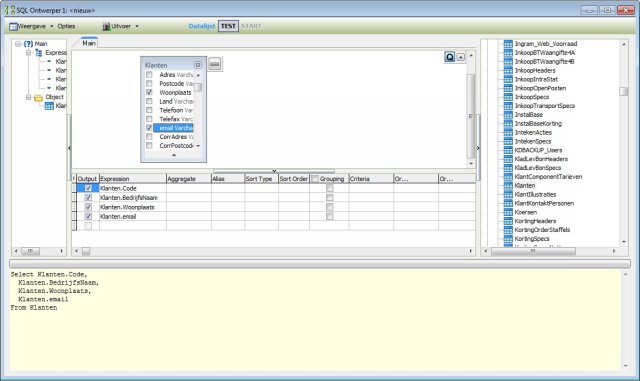
Task: Toggle the Grouping header checkbox
Action: click(x=315, y=179)
